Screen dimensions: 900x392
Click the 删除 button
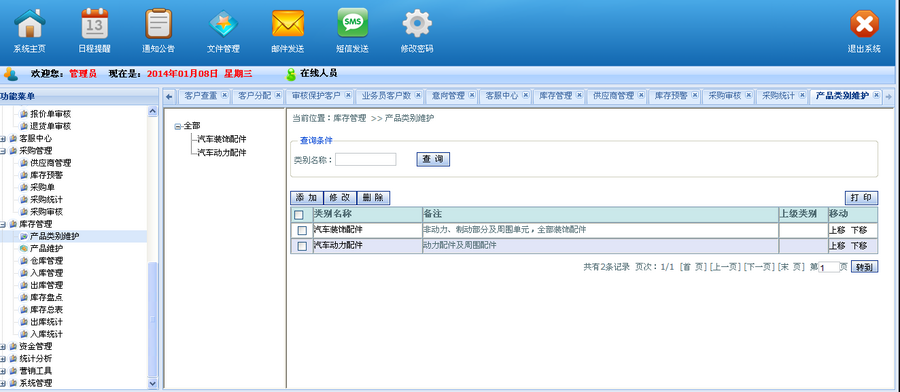pos(373,197)
